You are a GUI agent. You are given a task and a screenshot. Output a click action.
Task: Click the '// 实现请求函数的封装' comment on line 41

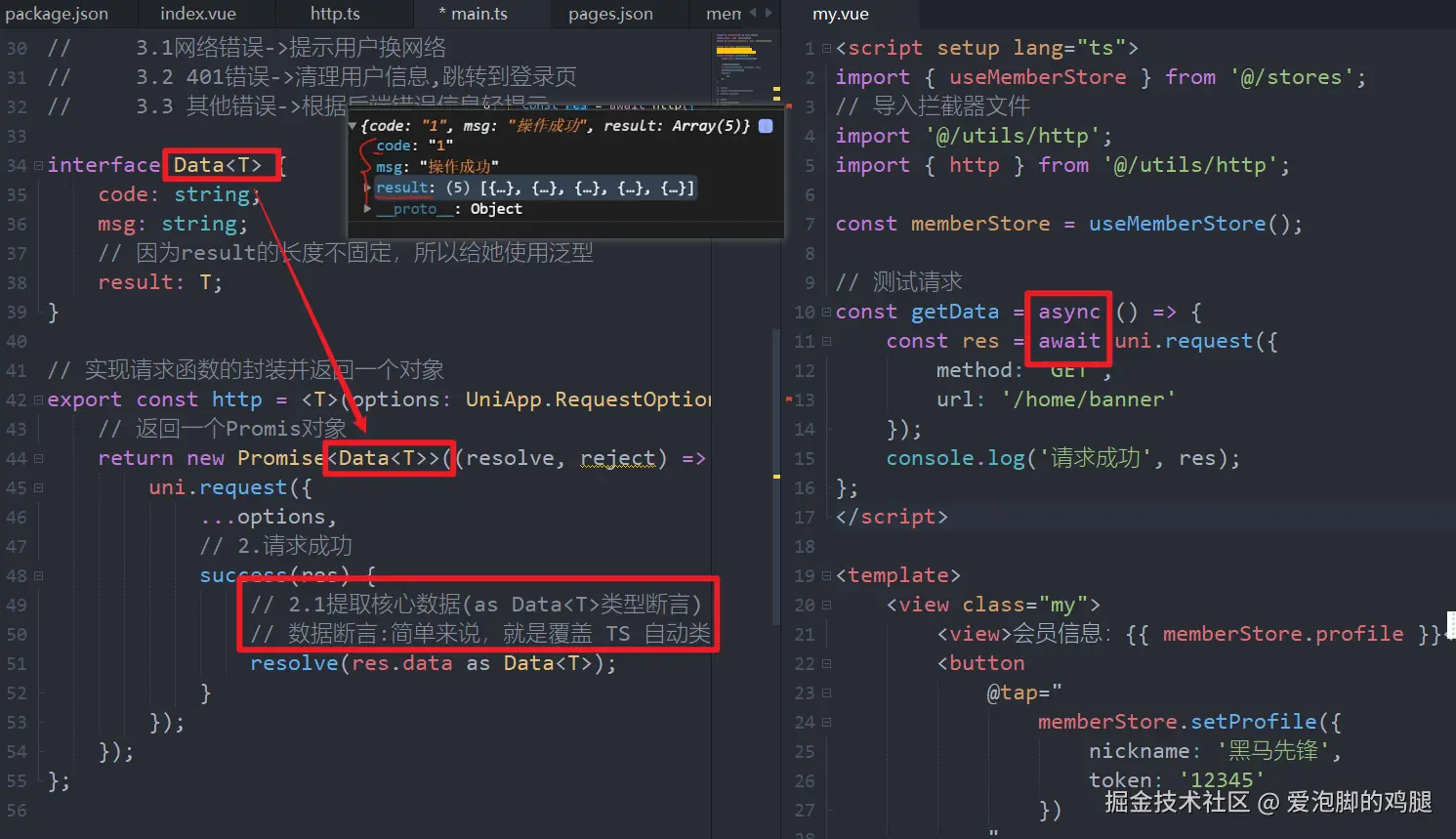coord(245,370)
